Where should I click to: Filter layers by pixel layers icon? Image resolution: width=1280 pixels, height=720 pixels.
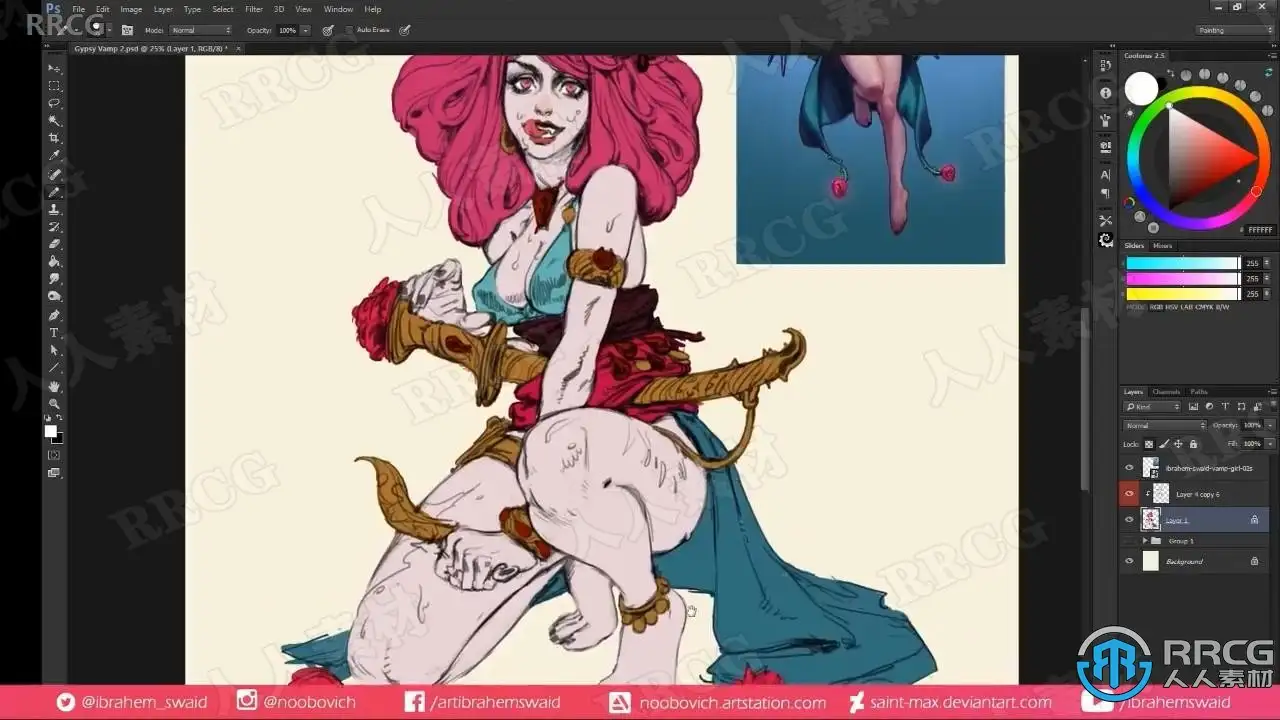tap(1193, 406)
